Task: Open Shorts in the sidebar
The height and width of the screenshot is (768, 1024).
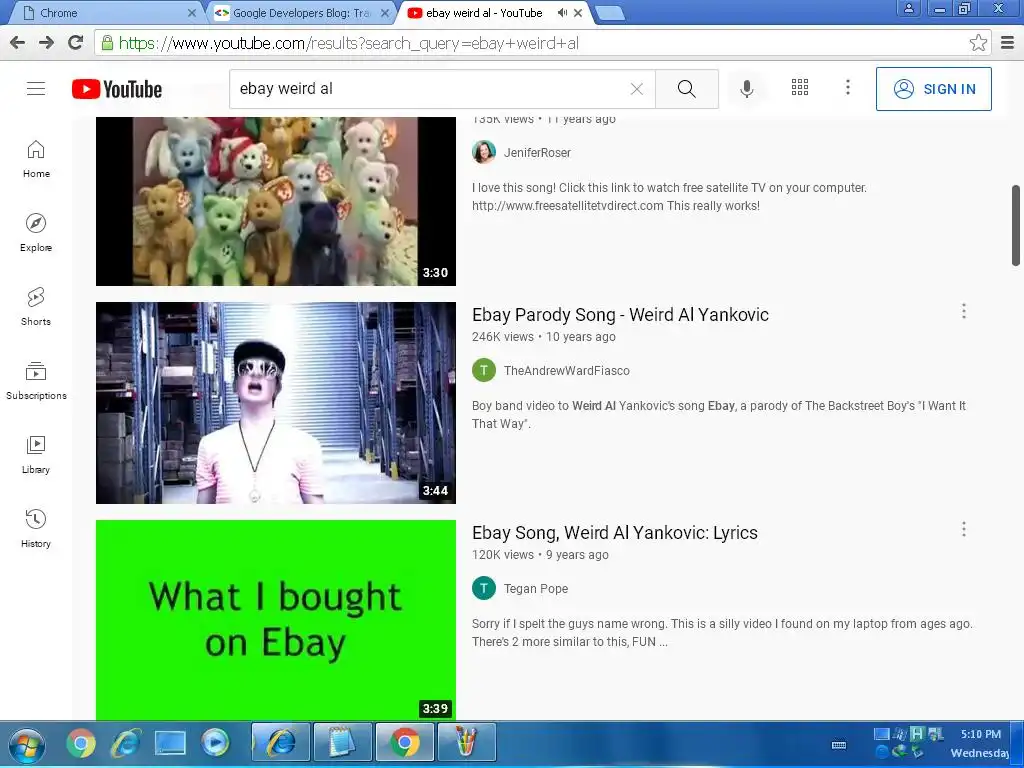Action: click(36, 307)
